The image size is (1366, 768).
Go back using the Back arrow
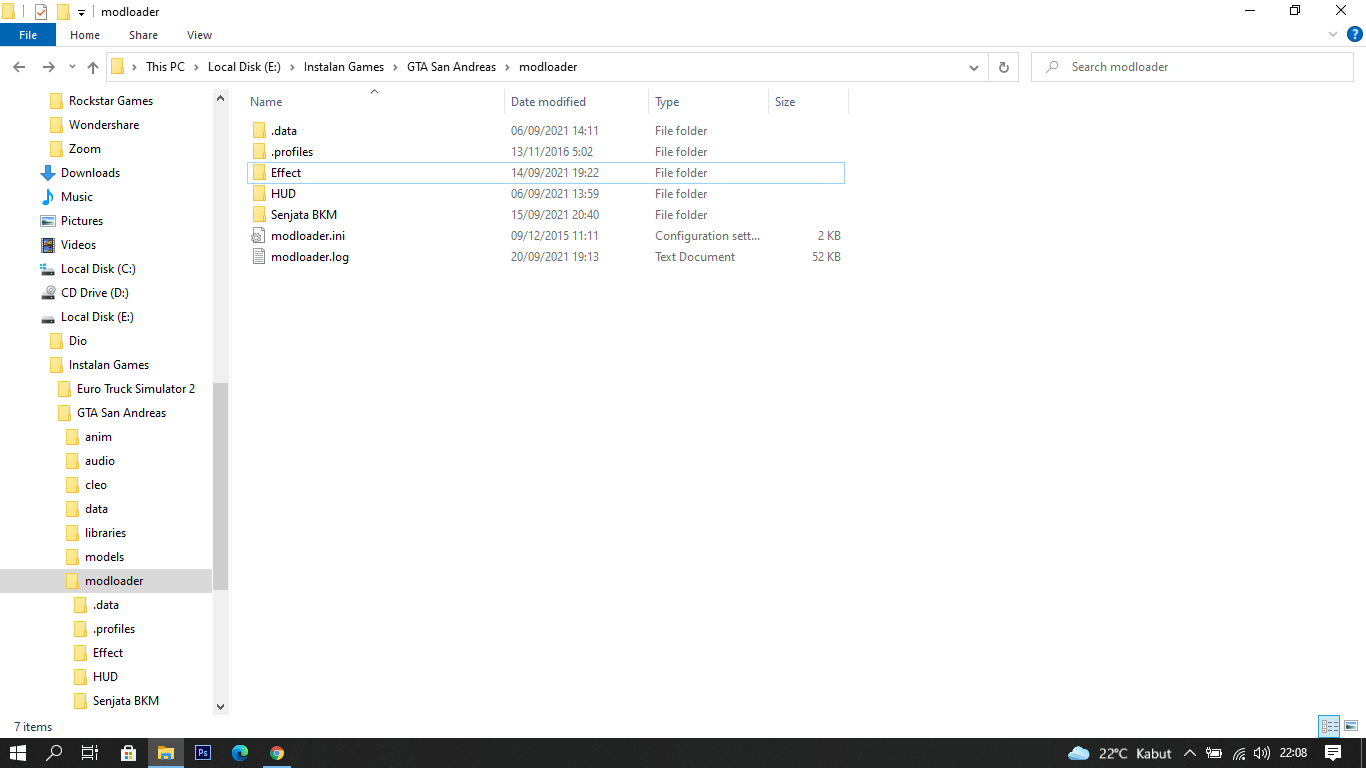19,67
